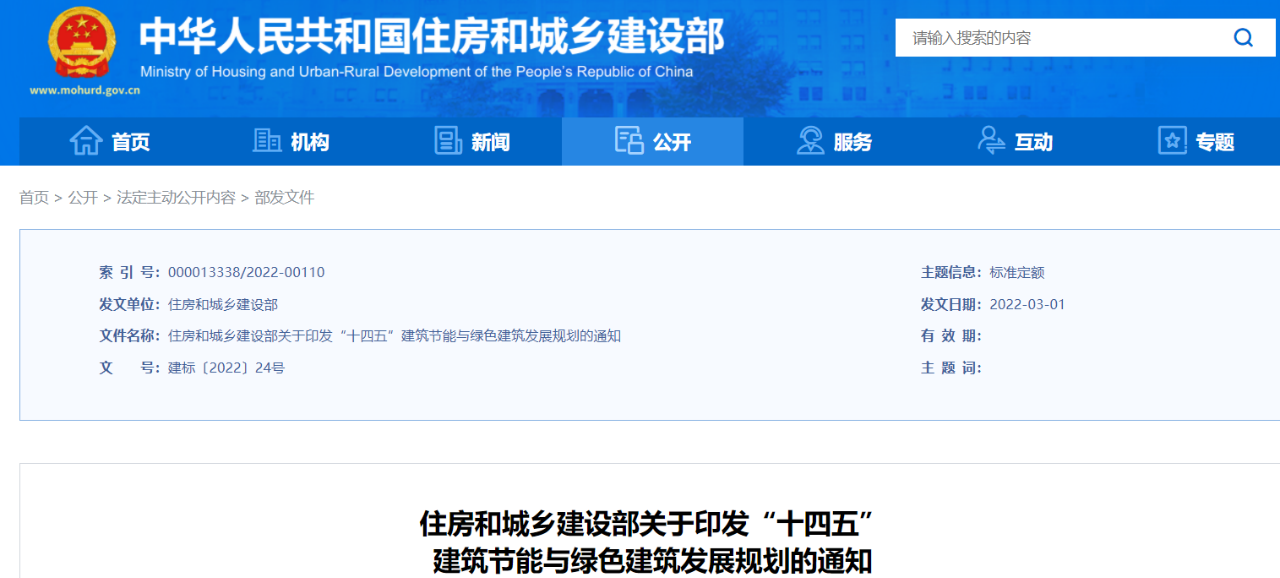
Task: Go to the 新闻 section
Action: (472, 141)
